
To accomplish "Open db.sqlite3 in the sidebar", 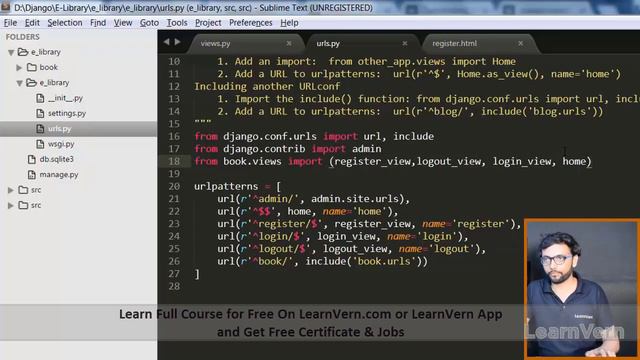I will click(x=57, y=159).
